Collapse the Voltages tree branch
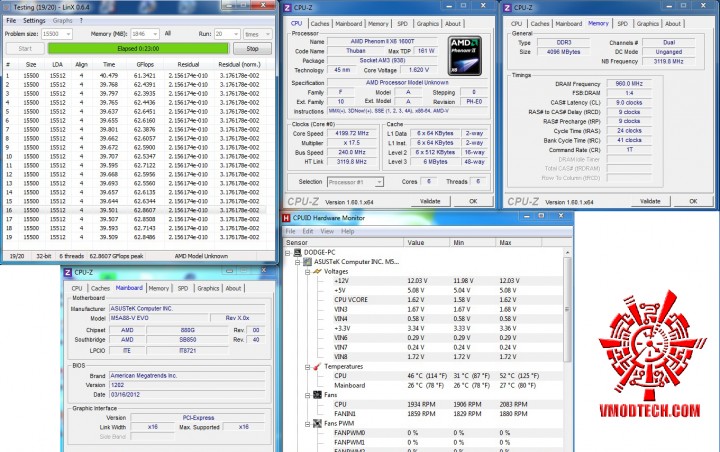 308,272
